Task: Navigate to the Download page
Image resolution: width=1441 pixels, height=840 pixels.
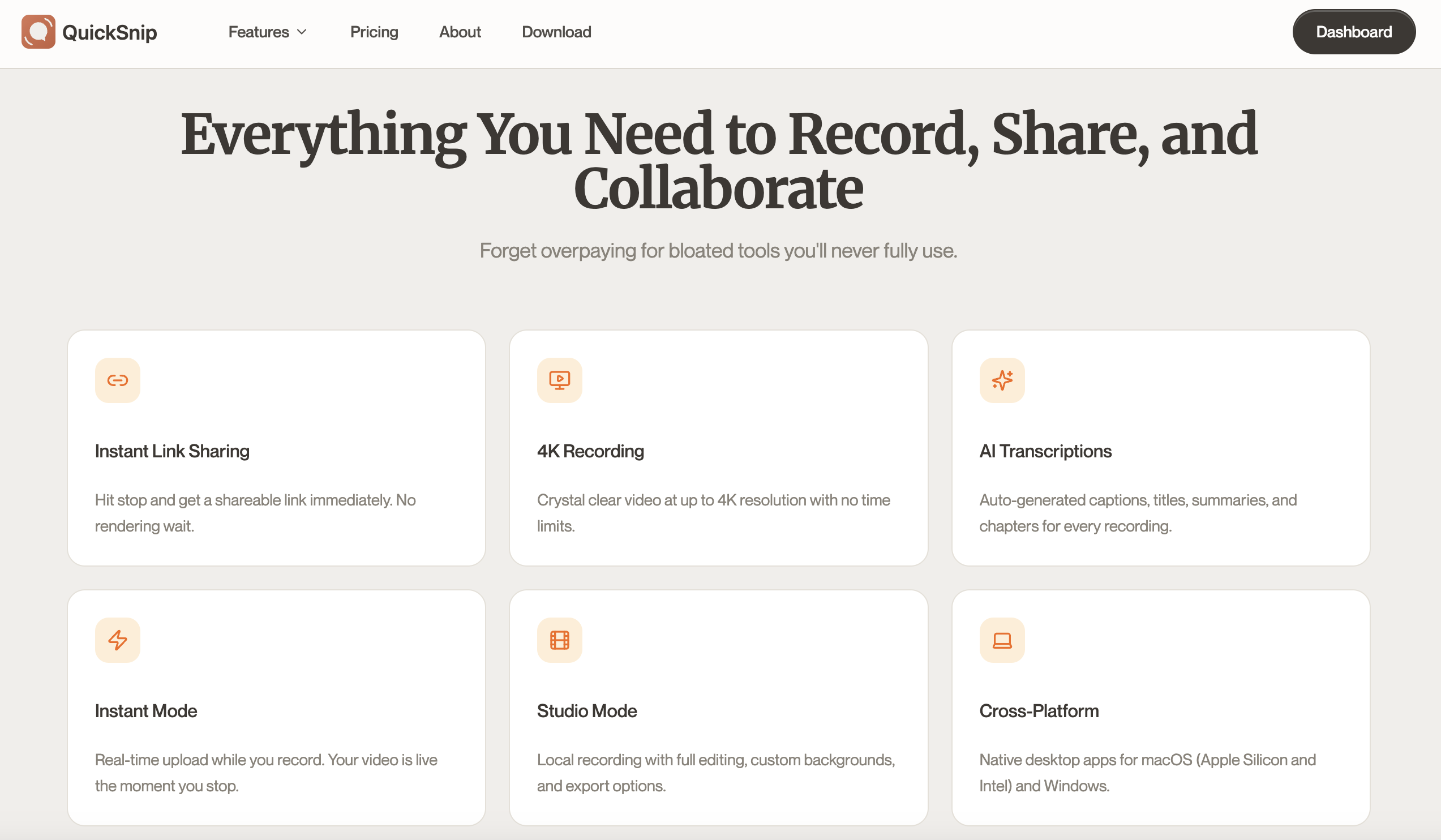Action: [x=556, y=32]
